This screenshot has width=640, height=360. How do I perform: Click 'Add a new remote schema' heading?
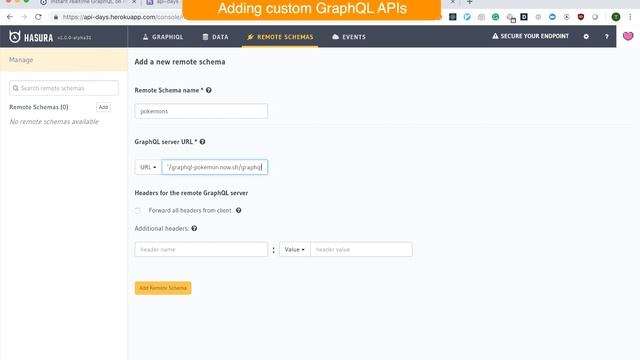(x=180, y=62)
